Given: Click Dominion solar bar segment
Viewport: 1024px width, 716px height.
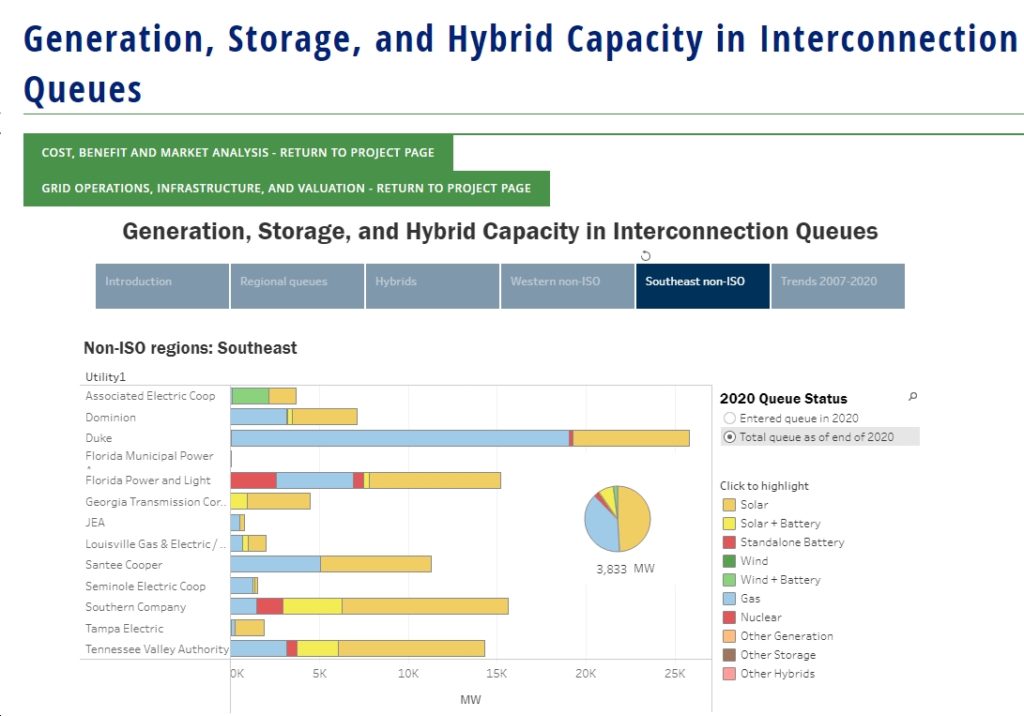Looking at the screenshot, I should pyautogui.click(x=325, y=417).
